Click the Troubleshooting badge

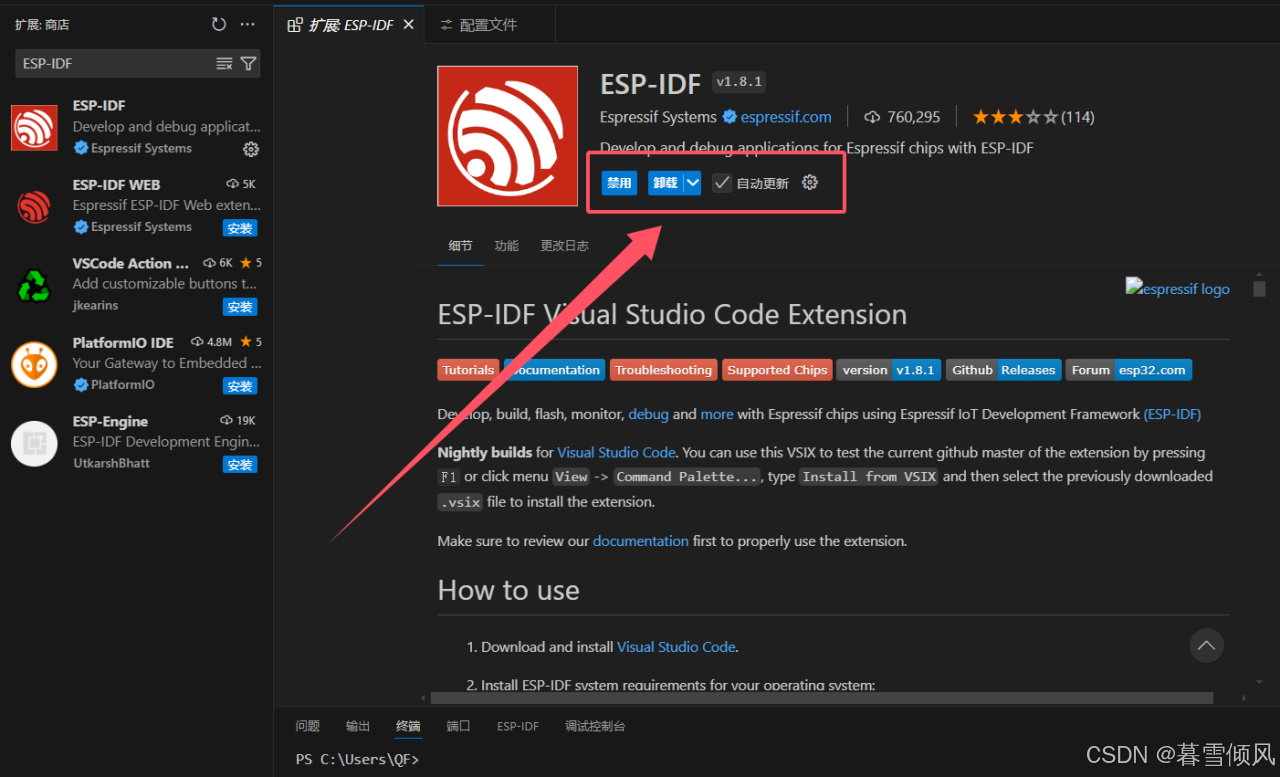663,370
